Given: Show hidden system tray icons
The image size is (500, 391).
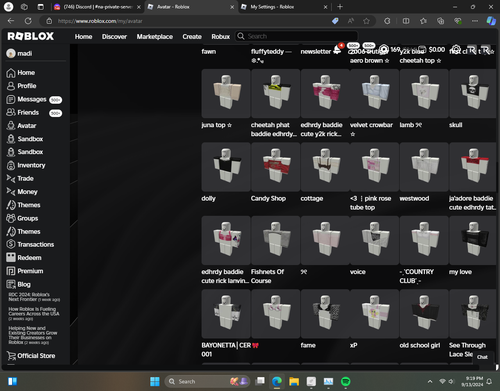Looking at the screenshot, I should (430, 381).
